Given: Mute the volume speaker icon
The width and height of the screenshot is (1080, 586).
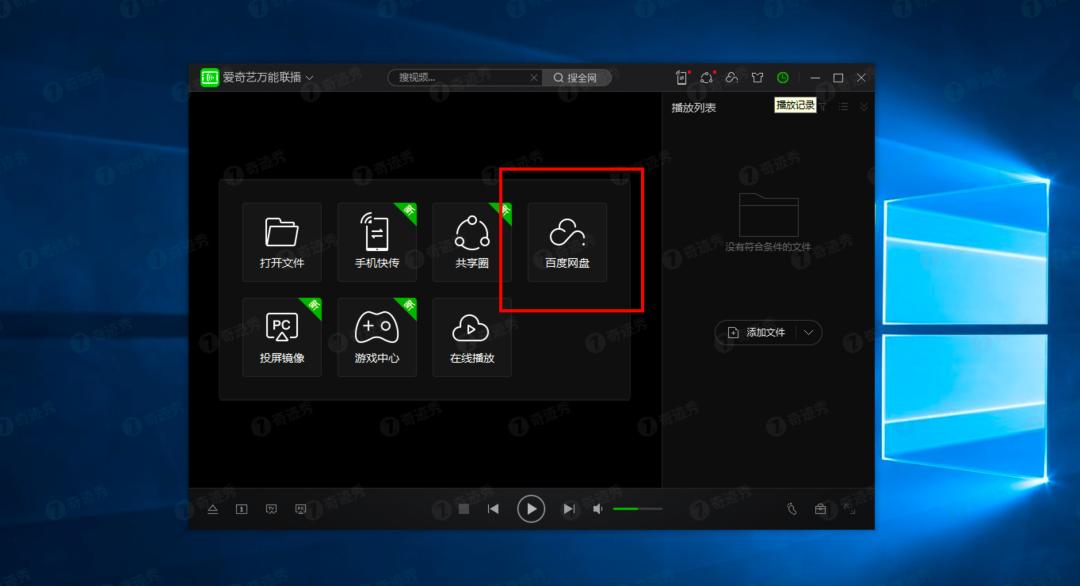Looking at the screenshot, I should point(598,509).
